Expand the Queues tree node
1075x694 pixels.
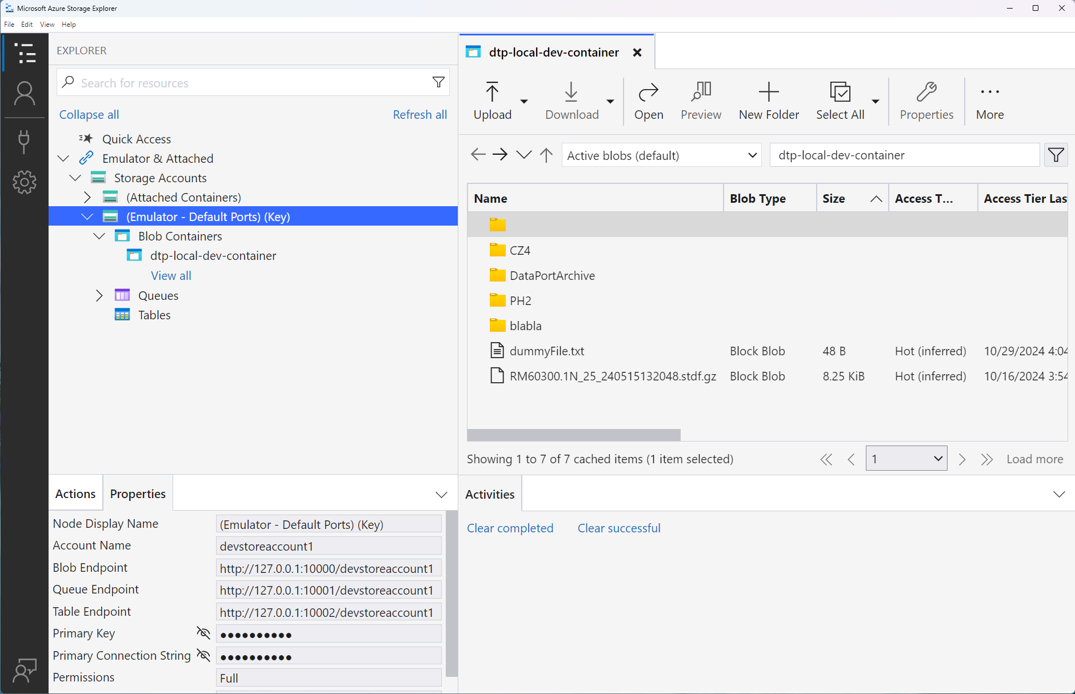coord(99,295)
